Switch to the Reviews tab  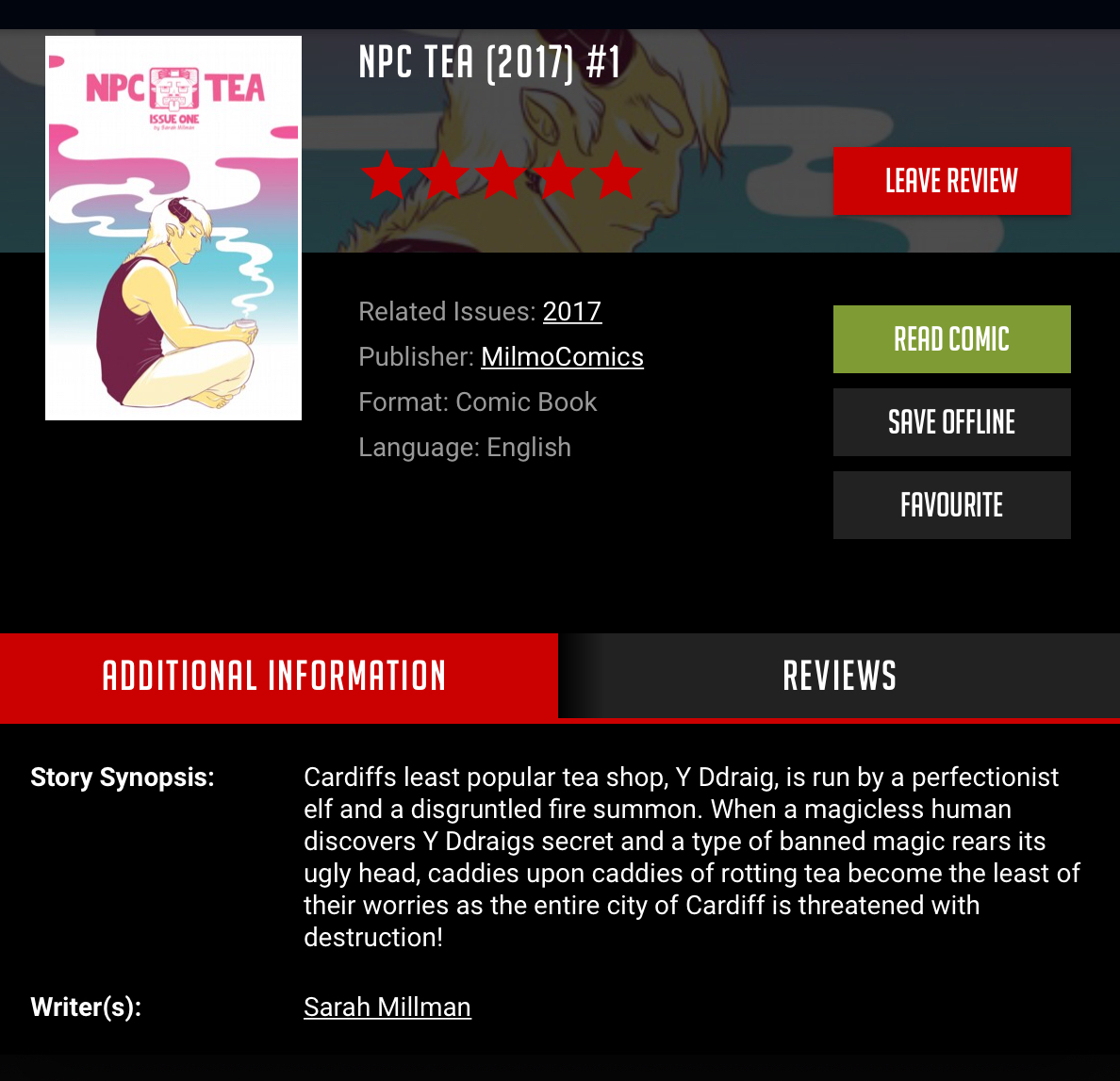click(839, 676)
